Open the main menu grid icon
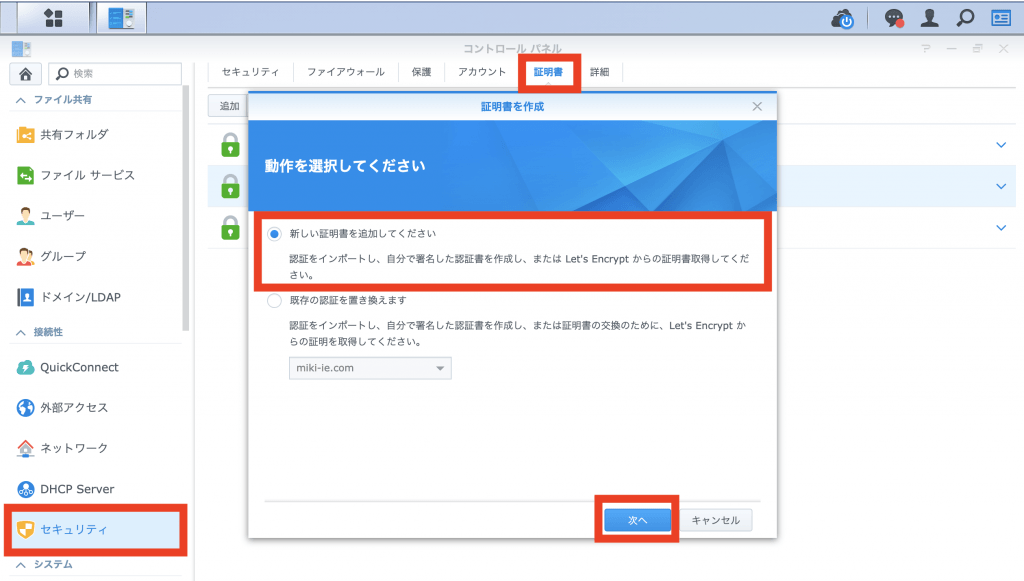 point(54,18)
